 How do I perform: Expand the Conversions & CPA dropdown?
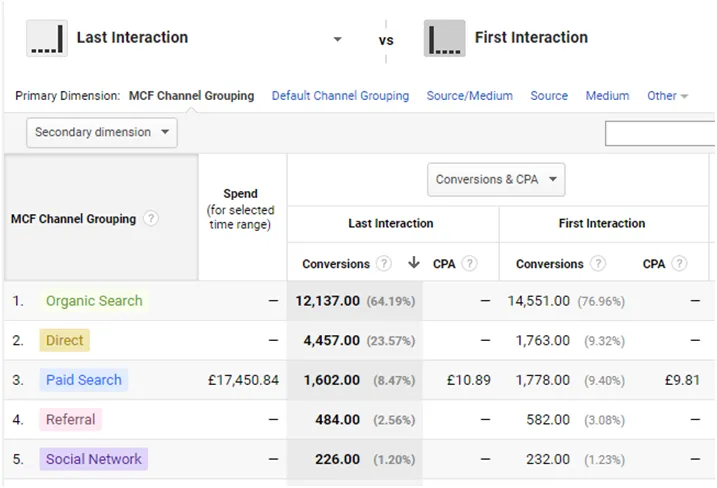pyautogui.click(x=497, y=180)
